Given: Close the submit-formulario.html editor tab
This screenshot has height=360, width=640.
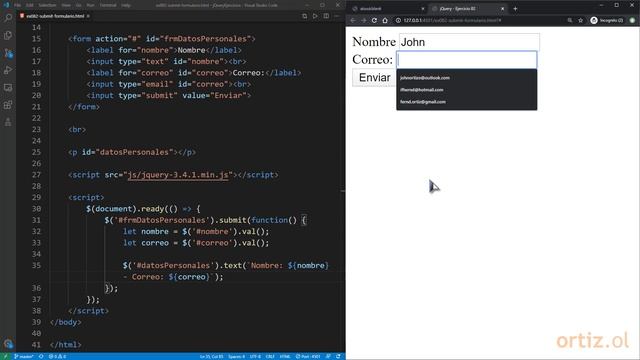Looking at the screenshot, I should pyautogui.click(x=88, y=16).
